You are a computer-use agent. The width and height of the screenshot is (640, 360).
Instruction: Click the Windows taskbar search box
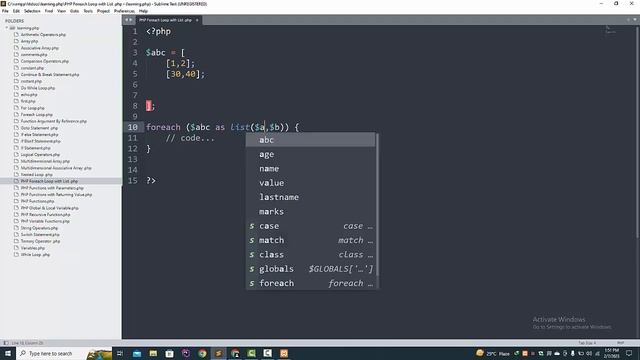pos(64,353)
